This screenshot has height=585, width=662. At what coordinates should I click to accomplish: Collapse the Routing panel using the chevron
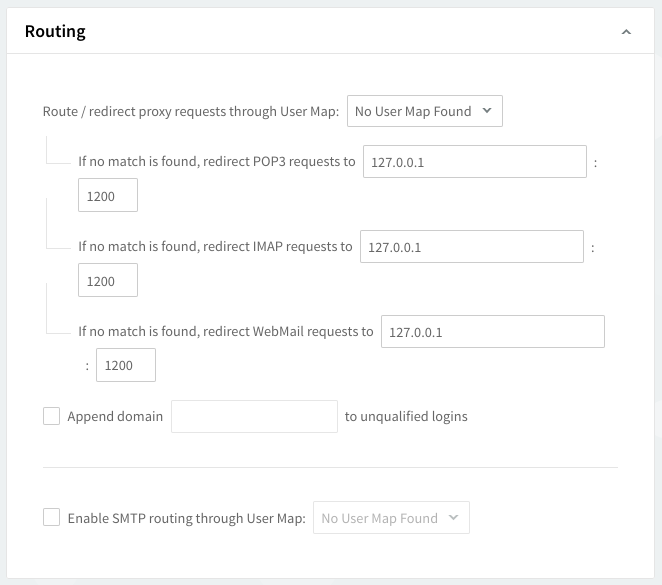pyautogui.click(x=626, y=32)
